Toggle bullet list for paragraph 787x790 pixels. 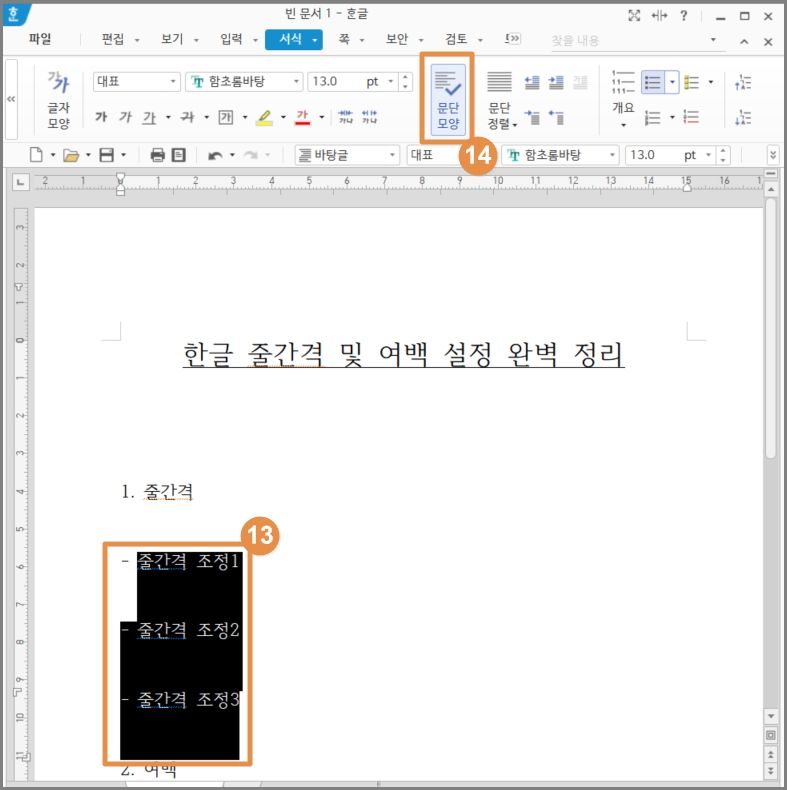point(653,82)
